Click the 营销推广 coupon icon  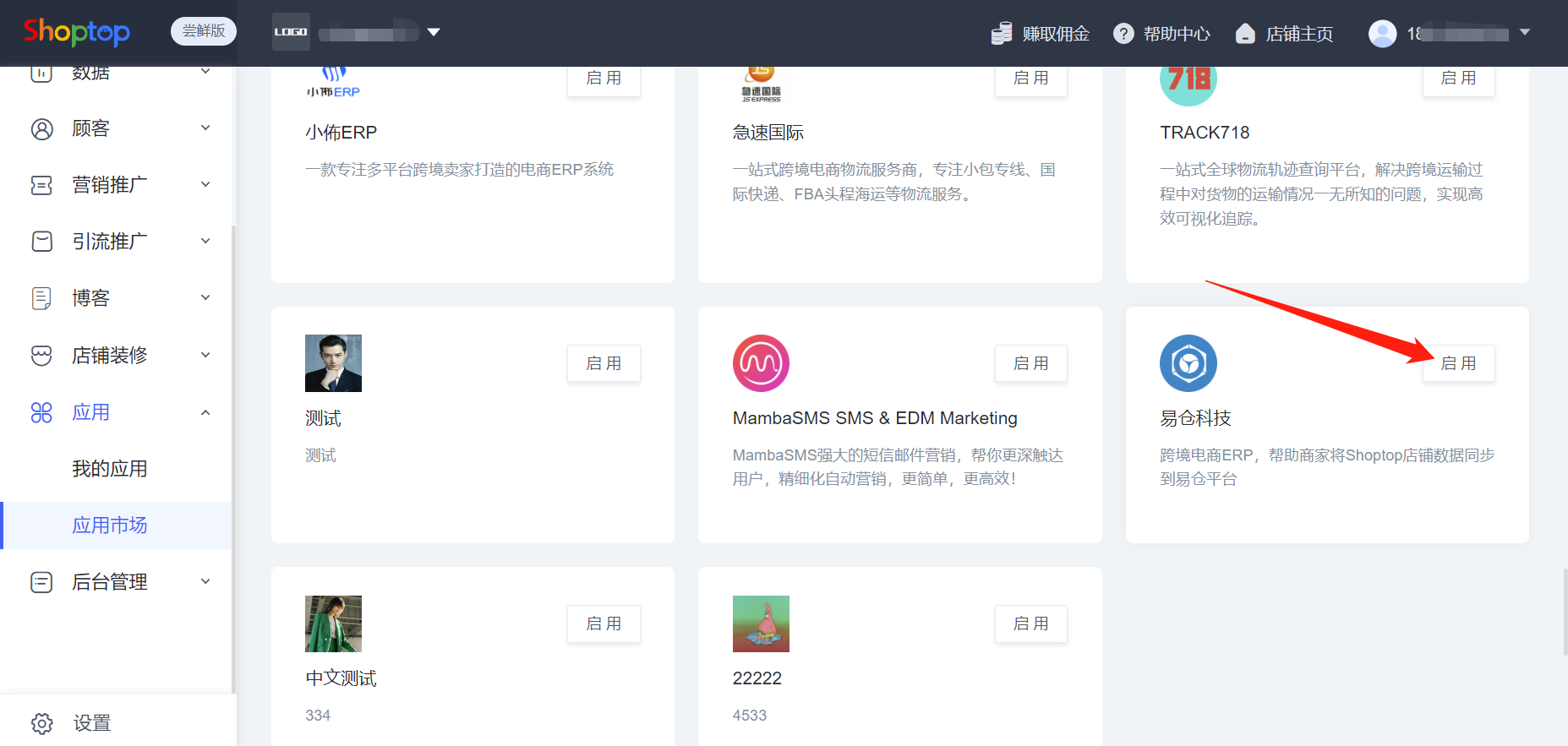pos(41,185)
